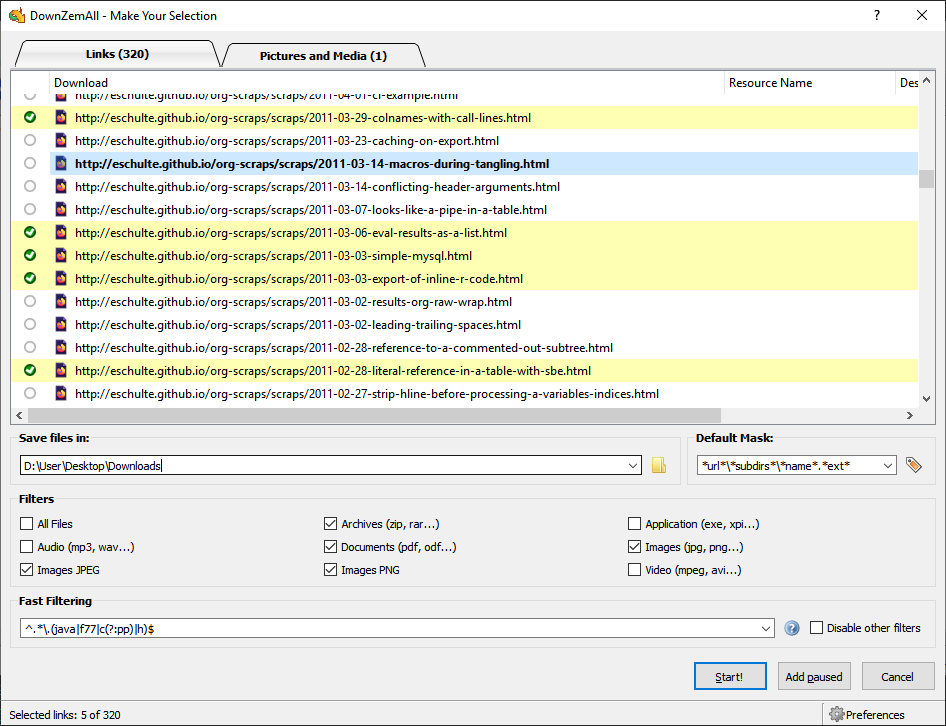Click the horizontal scrollbar thumb of links list
The width and height of the screenshot is (946, 726).
coord(374,415)
